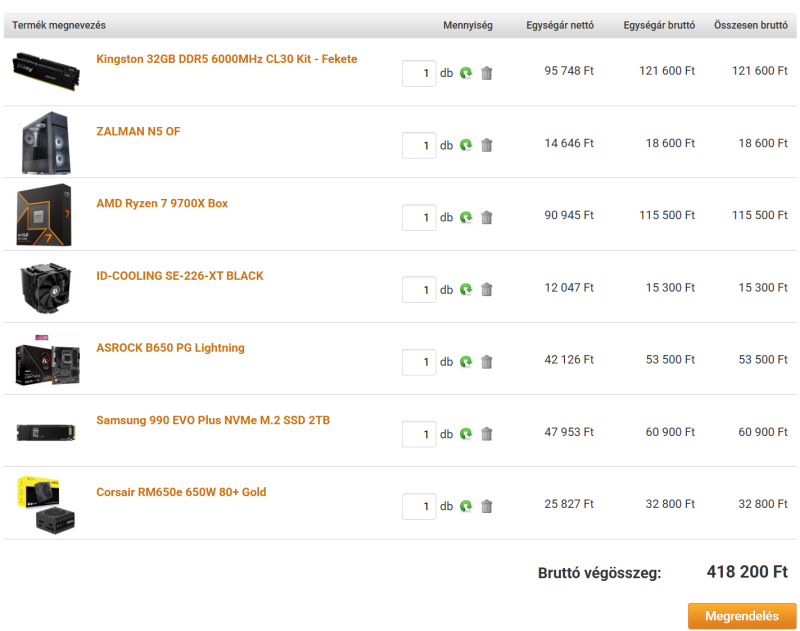The height and width of the screenshot is (631, 800).
Task: Click the Termék megnevezés column header
Action: (x=59, y=26)
